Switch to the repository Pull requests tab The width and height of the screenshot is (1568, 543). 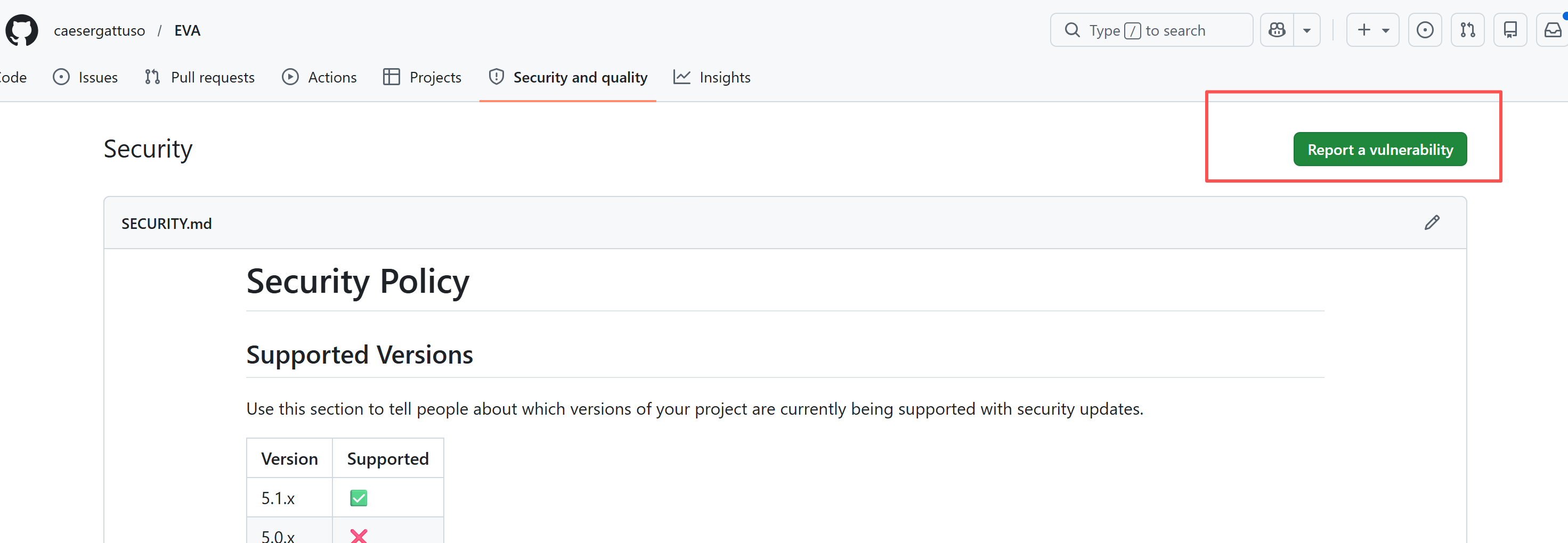point(200,77)
